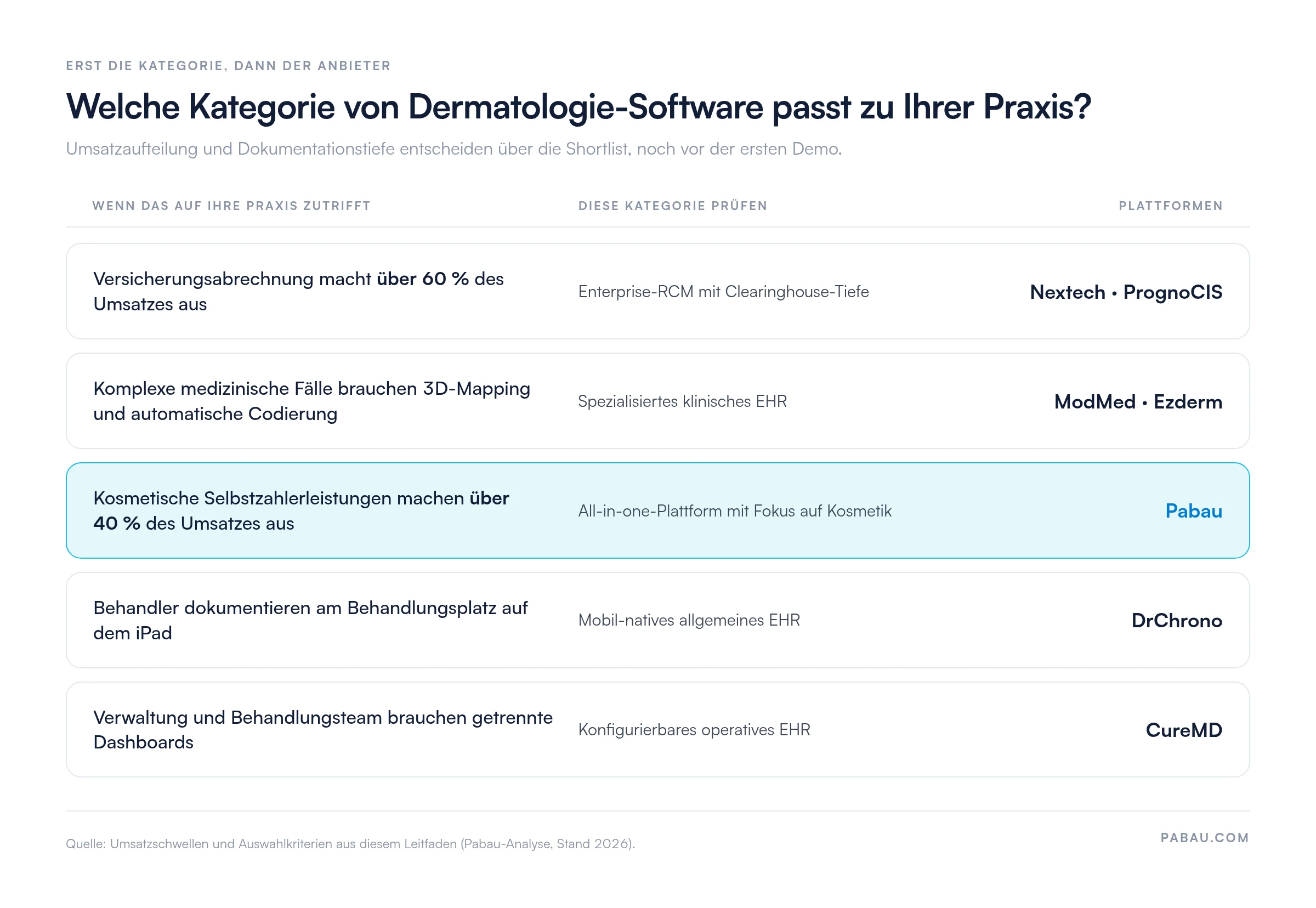Click the 'ModMed · Ezderm' platform cell
Image resolution: width=1316 pixels, height=908 pixels.
pos(1137,402)
